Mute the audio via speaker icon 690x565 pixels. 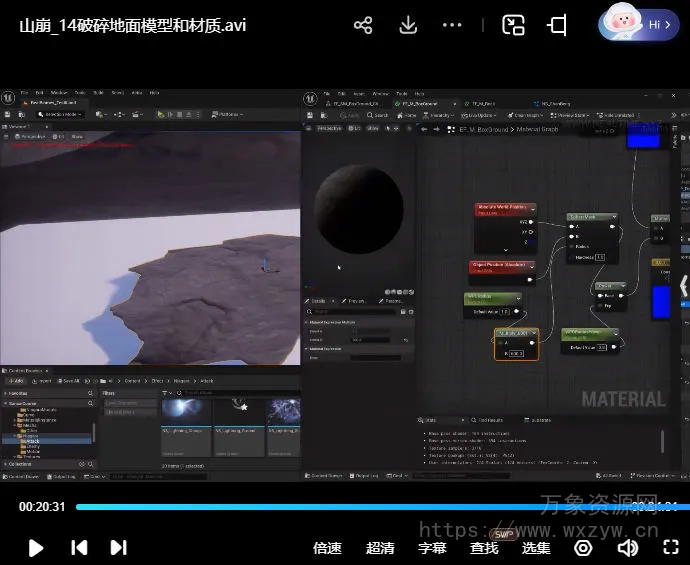628,547
